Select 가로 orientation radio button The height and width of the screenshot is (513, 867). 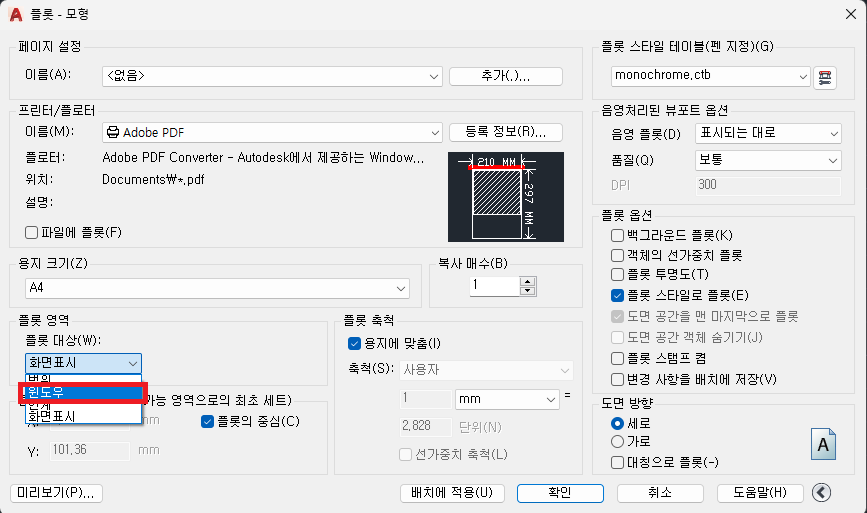point(618,442)
